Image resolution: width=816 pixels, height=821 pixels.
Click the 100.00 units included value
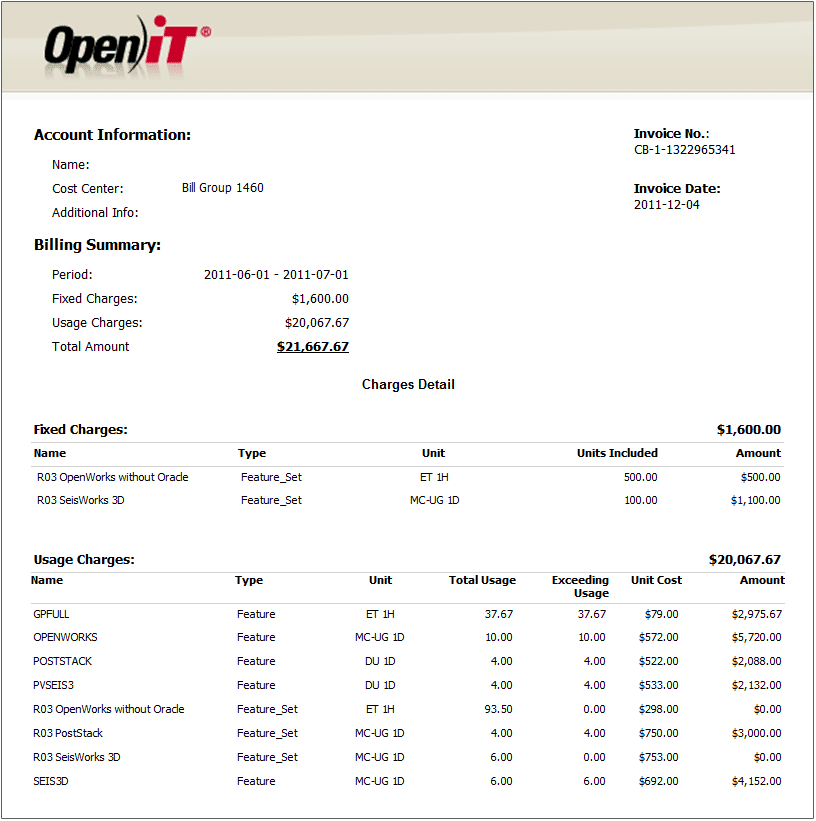coord(641,500)
